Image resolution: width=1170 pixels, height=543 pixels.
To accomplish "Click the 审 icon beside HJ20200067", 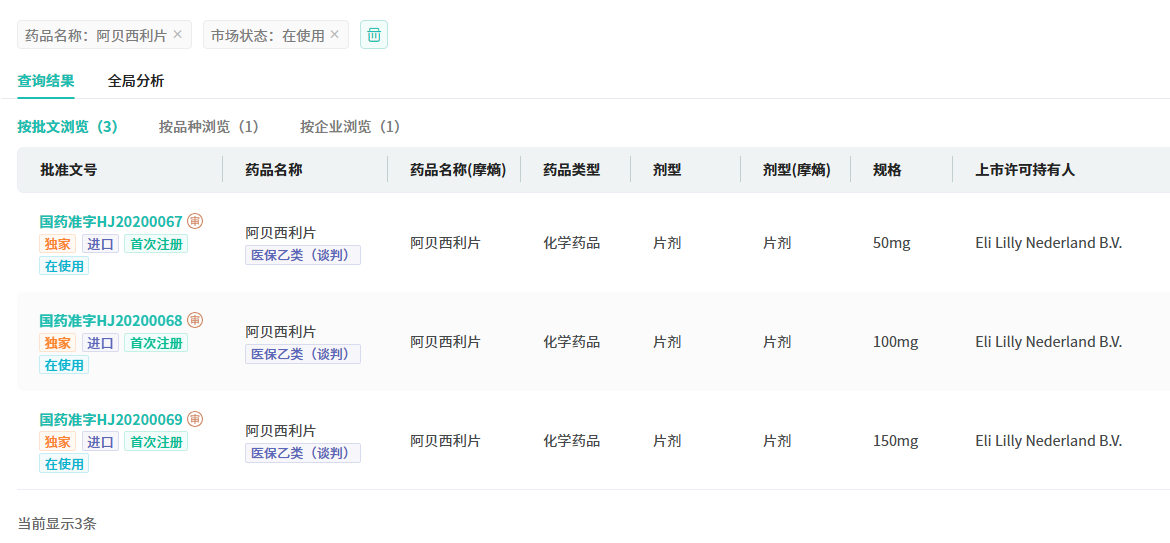I will (195, 221).
